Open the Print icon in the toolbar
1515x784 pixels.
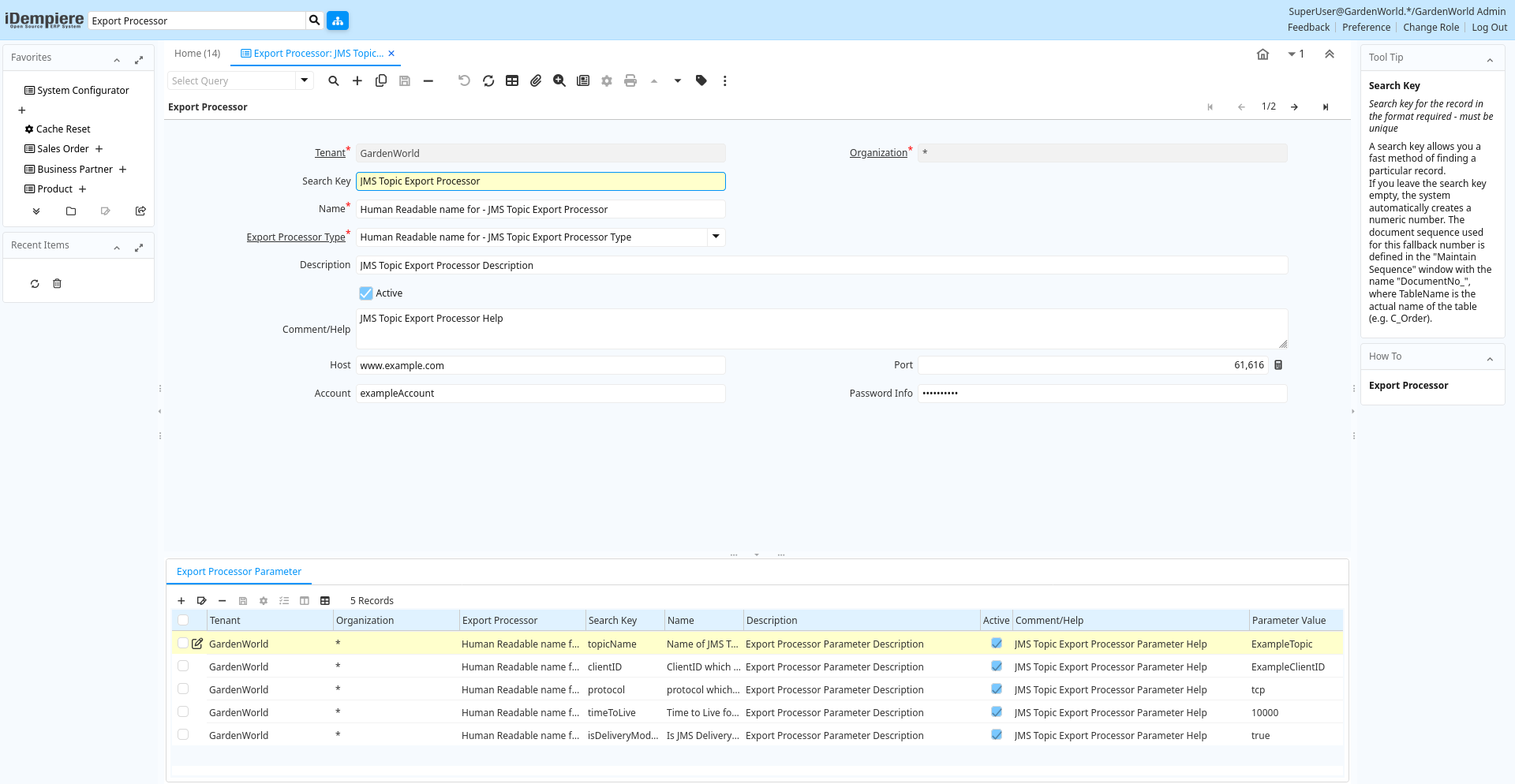pos(630,80)
